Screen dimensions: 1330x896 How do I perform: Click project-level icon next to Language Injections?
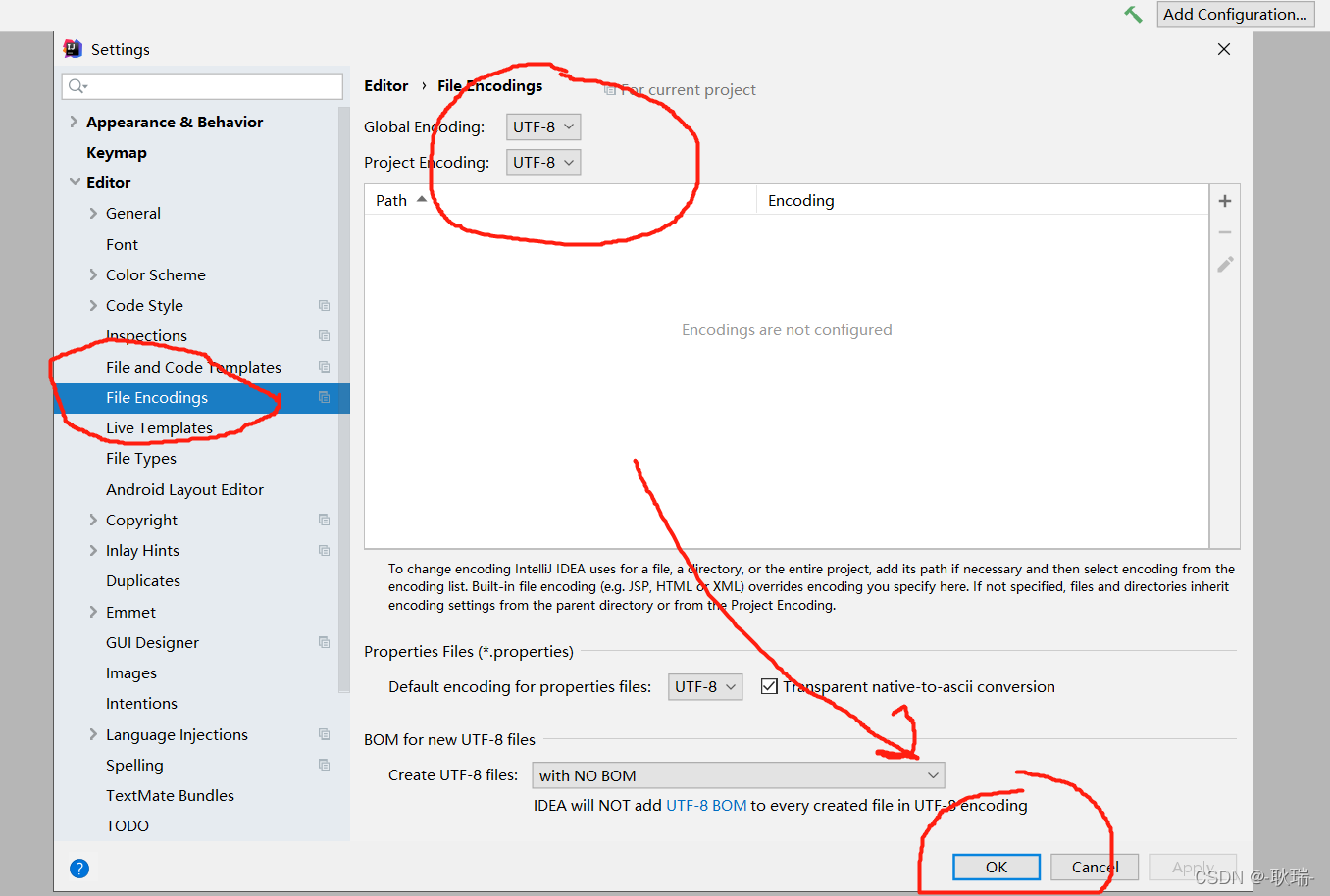click(x=324, y=734)
